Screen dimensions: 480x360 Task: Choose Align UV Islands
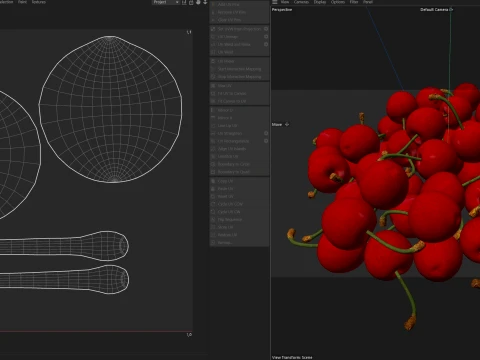point(239,149)
